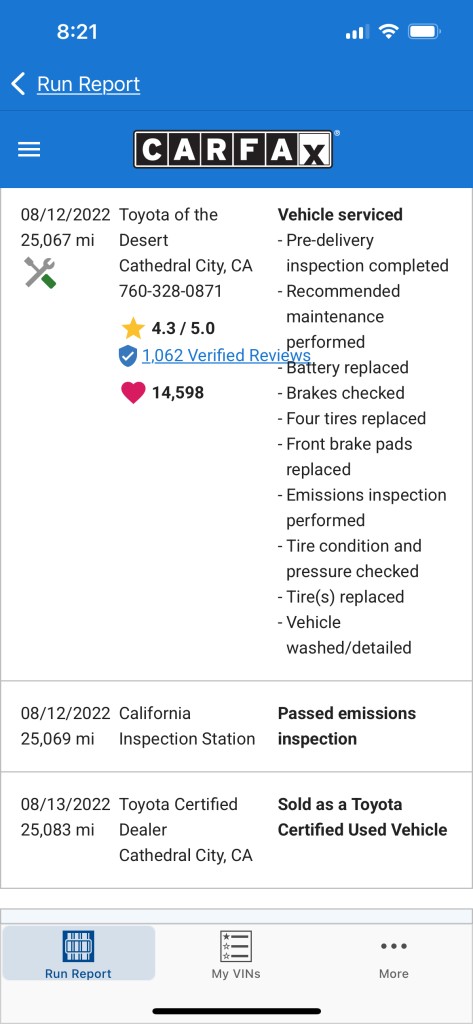Switch to the My VINs tab

(x=236, y=955)
